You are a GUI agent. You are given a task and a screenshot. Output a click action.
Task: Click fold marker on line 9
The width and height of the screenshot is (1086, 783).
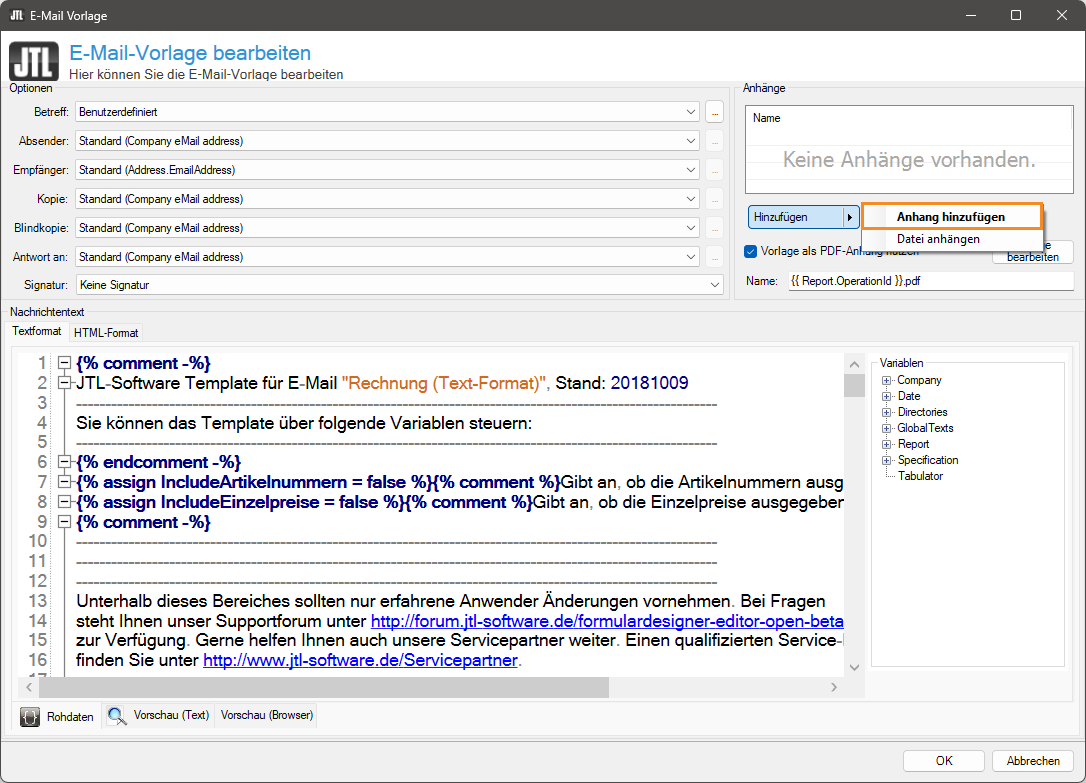click(x=65, y=522)
